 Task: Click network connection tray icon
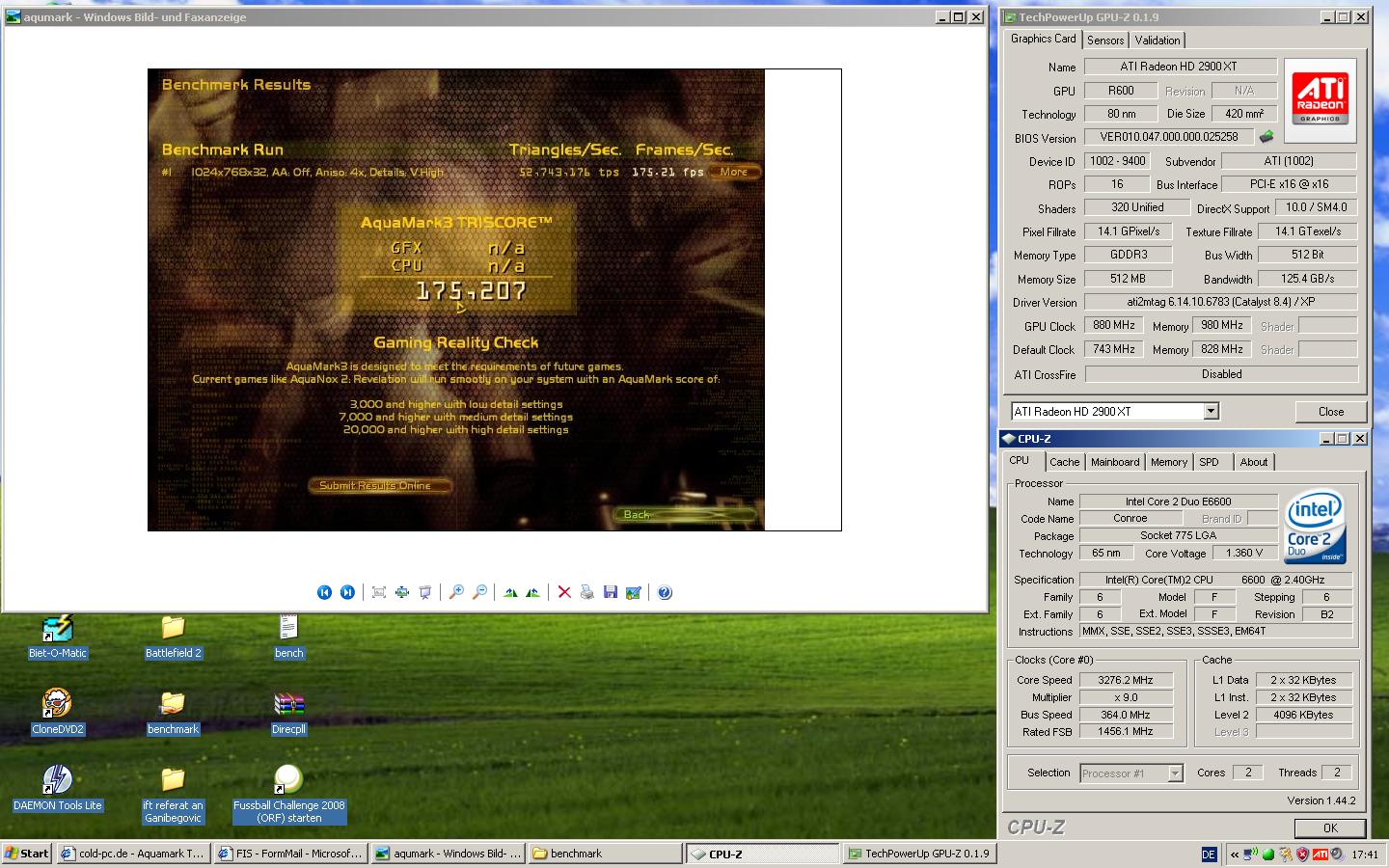1251,854
